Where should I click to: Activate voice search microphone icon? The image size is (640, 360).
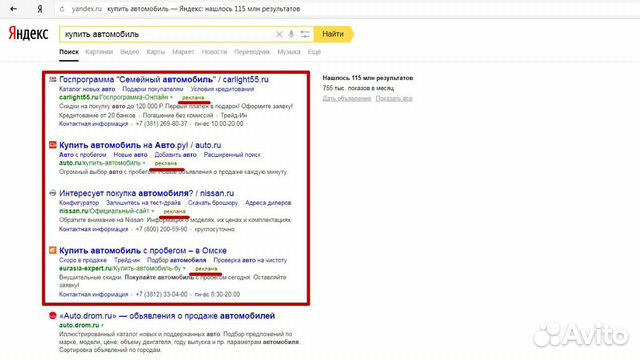[x=291, y=34]
